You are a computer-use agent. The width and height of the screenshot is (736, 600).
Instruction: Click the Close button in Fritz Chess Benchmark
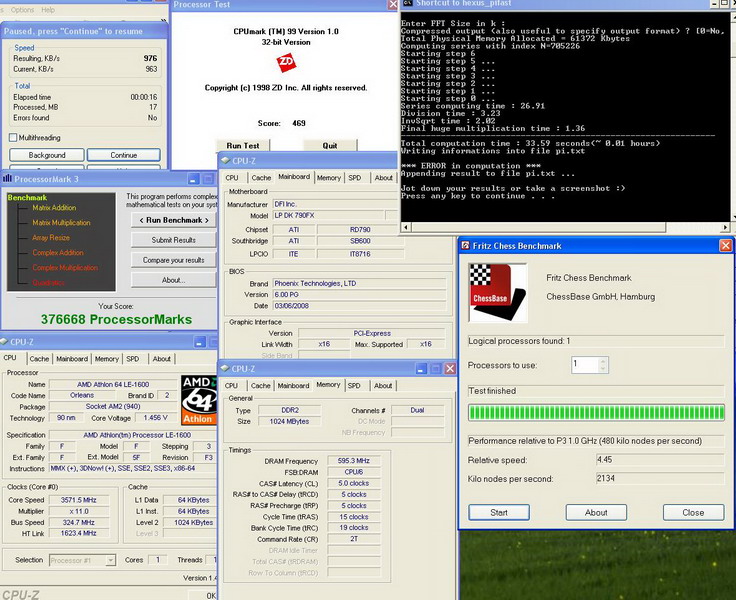[x=693, y=512]
